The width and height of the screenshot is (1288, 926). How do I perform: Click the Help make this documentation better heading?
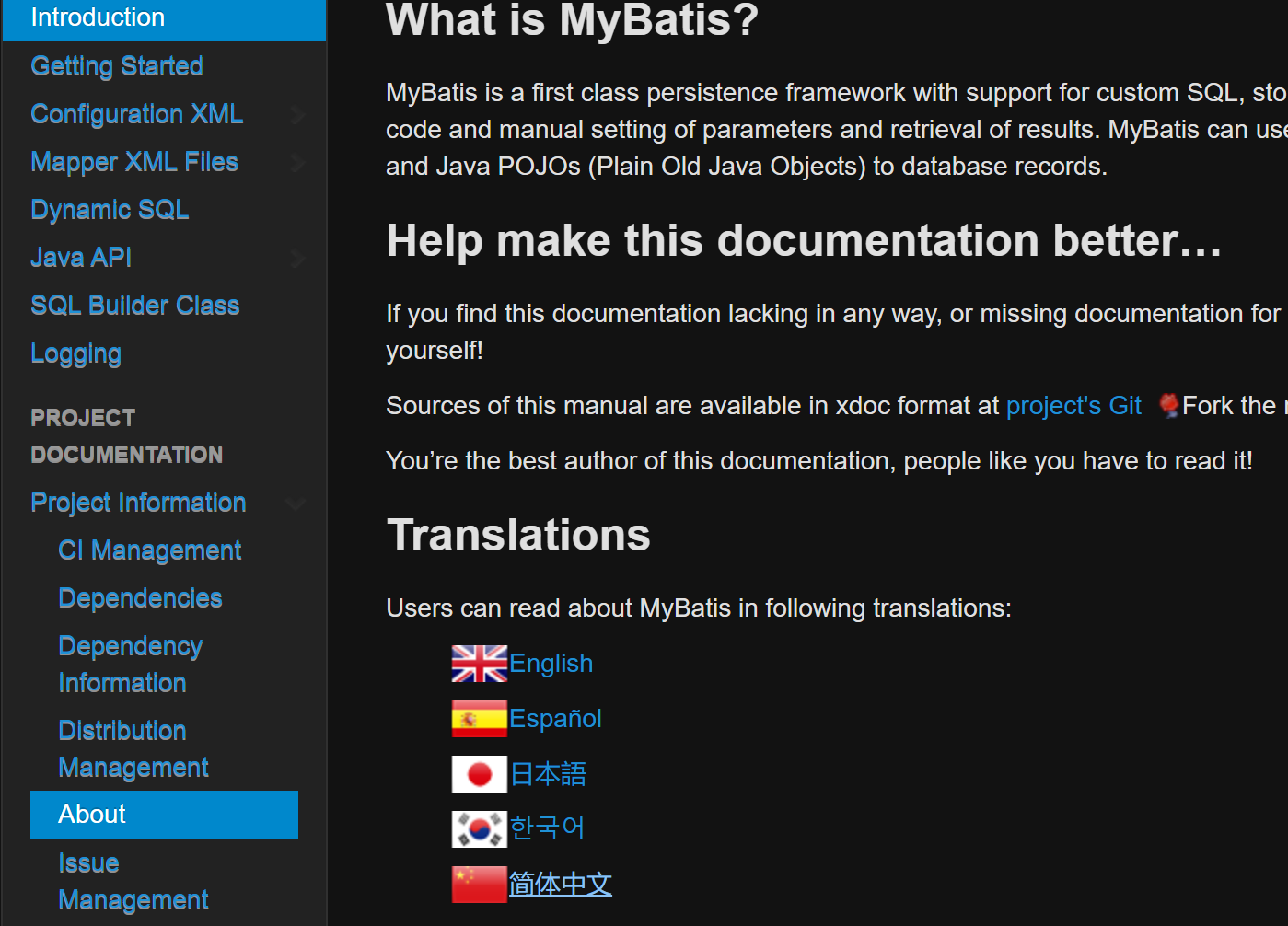point(804,241)
